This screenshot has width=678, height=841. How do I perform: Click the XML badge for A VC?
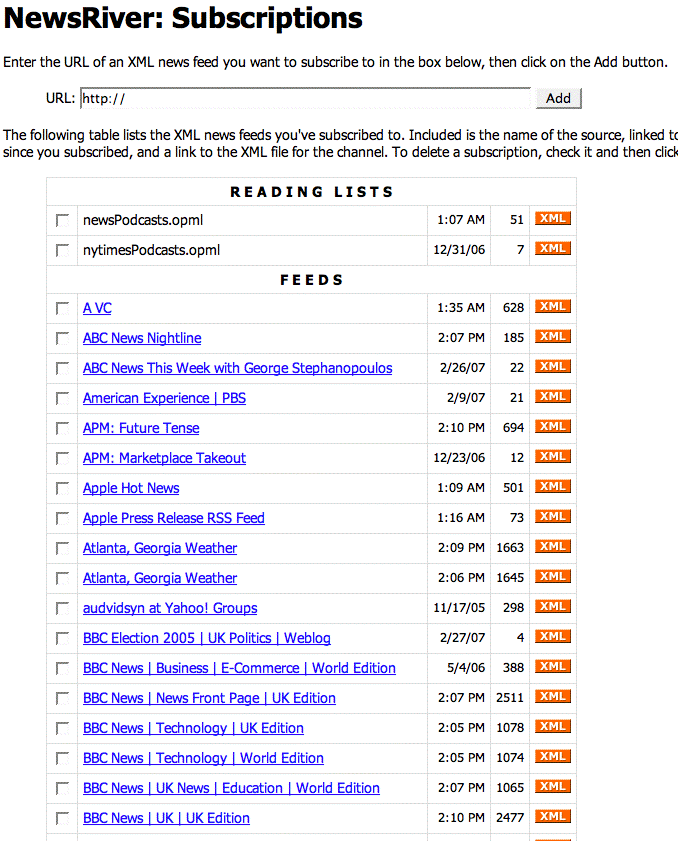(x=553, y=307)
